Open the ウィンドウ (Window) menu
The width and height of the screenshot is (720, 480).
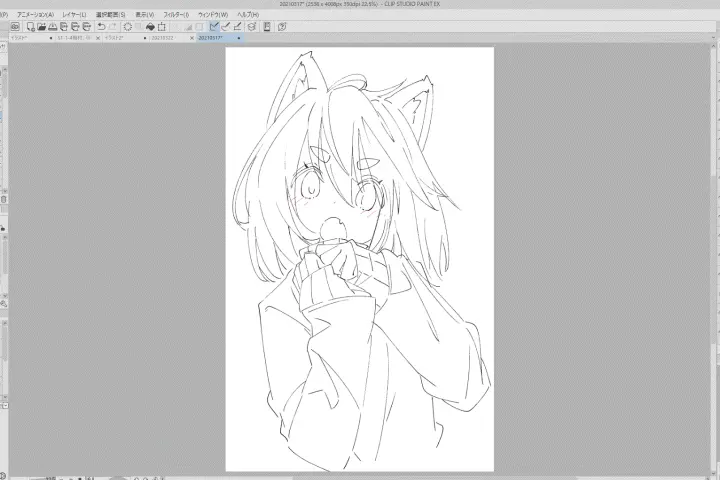tap(212, 15)
